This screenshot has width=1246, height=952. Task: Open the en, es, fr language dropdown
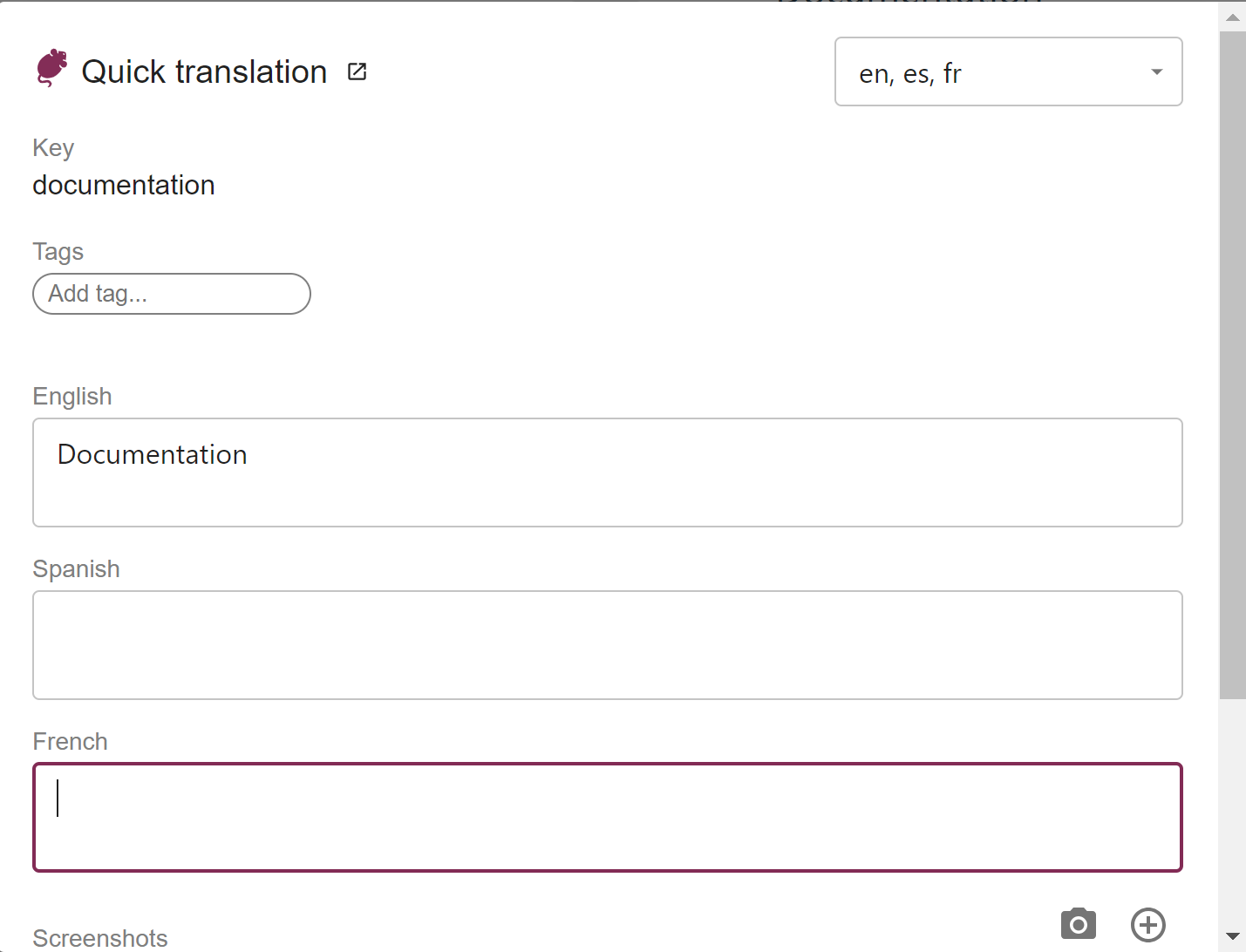pos(1008,71)
